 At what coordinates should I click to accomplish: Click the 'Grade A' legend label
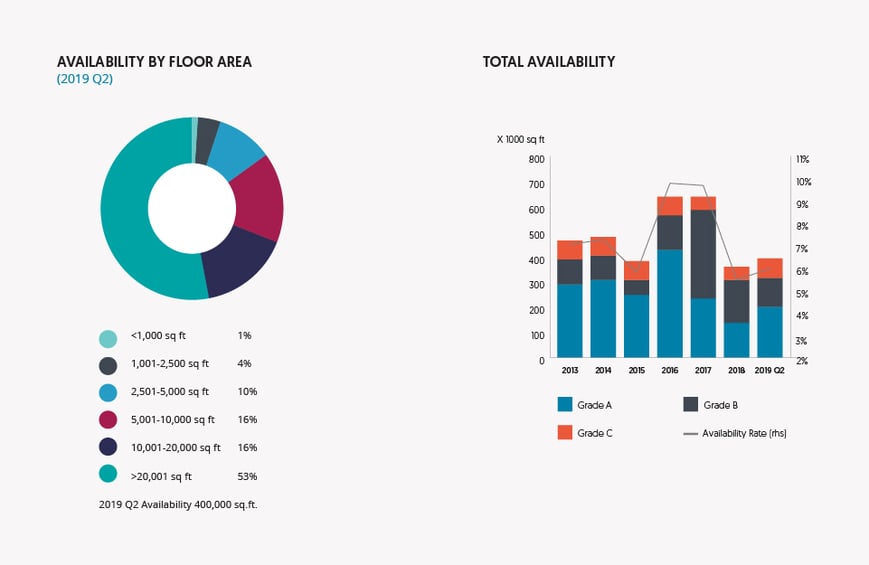[x=595, y=405]
